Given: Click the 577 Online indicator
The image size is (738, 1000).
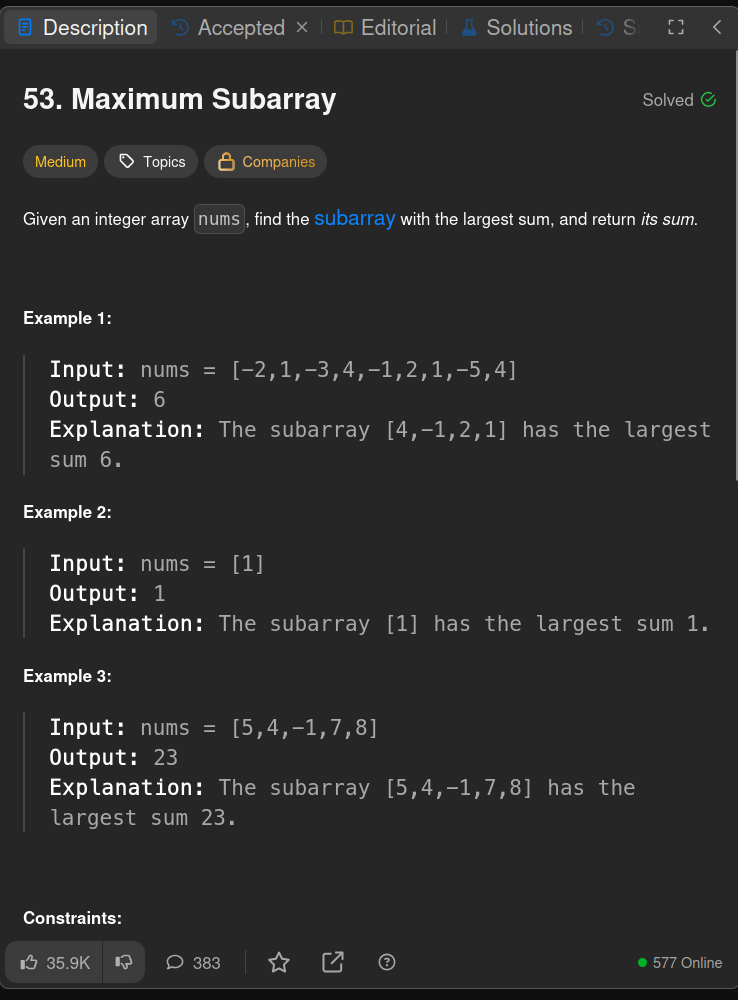Looking at the screenshot, I should tap(680, 962).
